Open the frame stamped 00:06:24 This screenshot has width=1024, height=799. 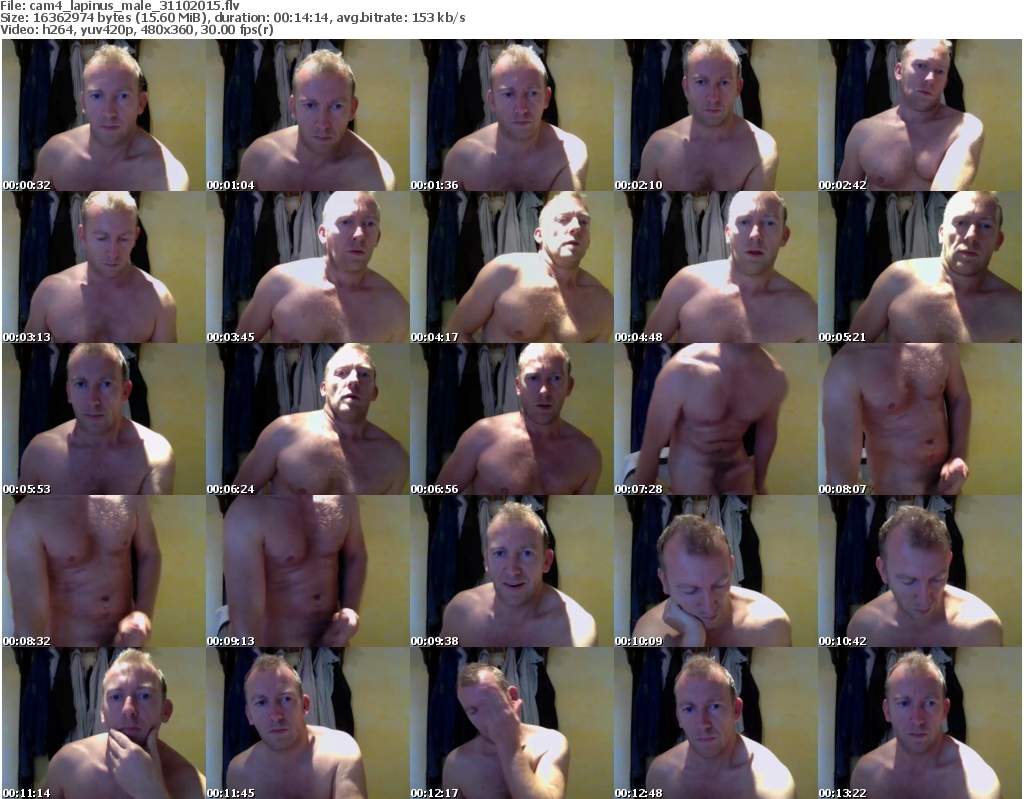(308, 419)
